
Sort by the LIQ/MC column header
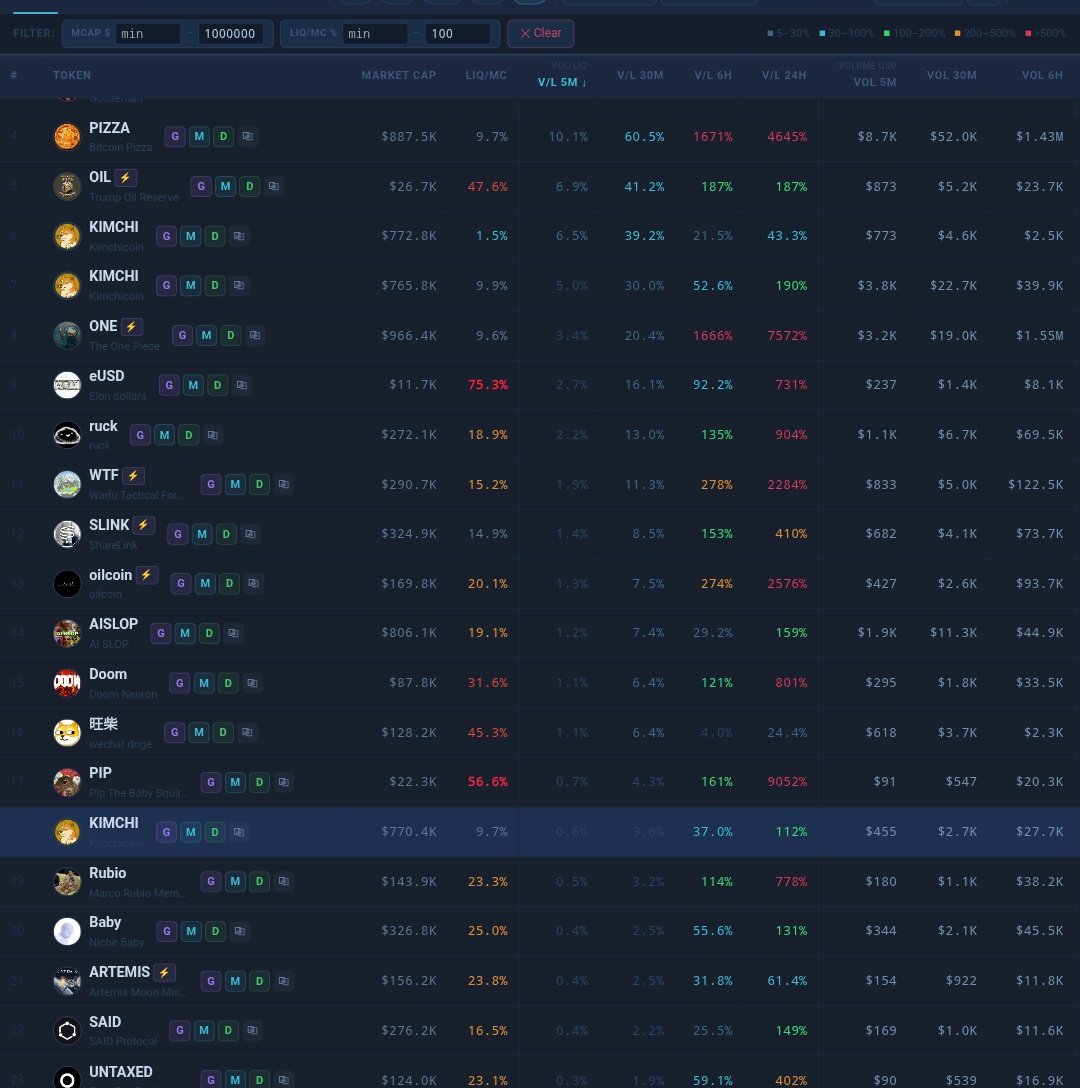(486, 75)
